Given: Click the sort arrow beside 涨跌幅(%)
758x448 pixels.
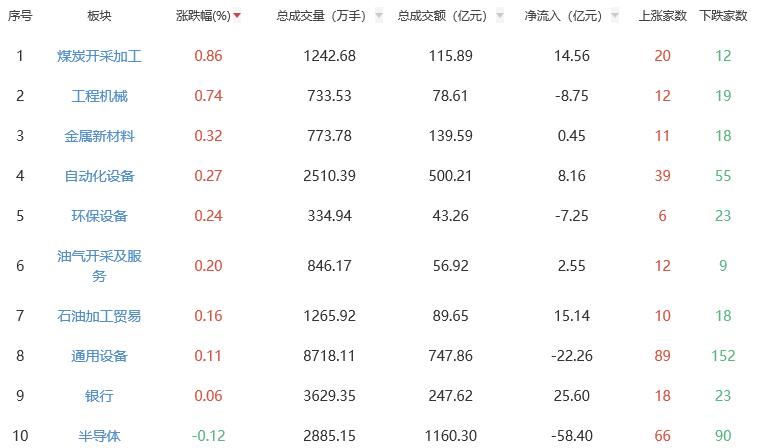Looking at the screenshot, I should click(x=237, y=17).
